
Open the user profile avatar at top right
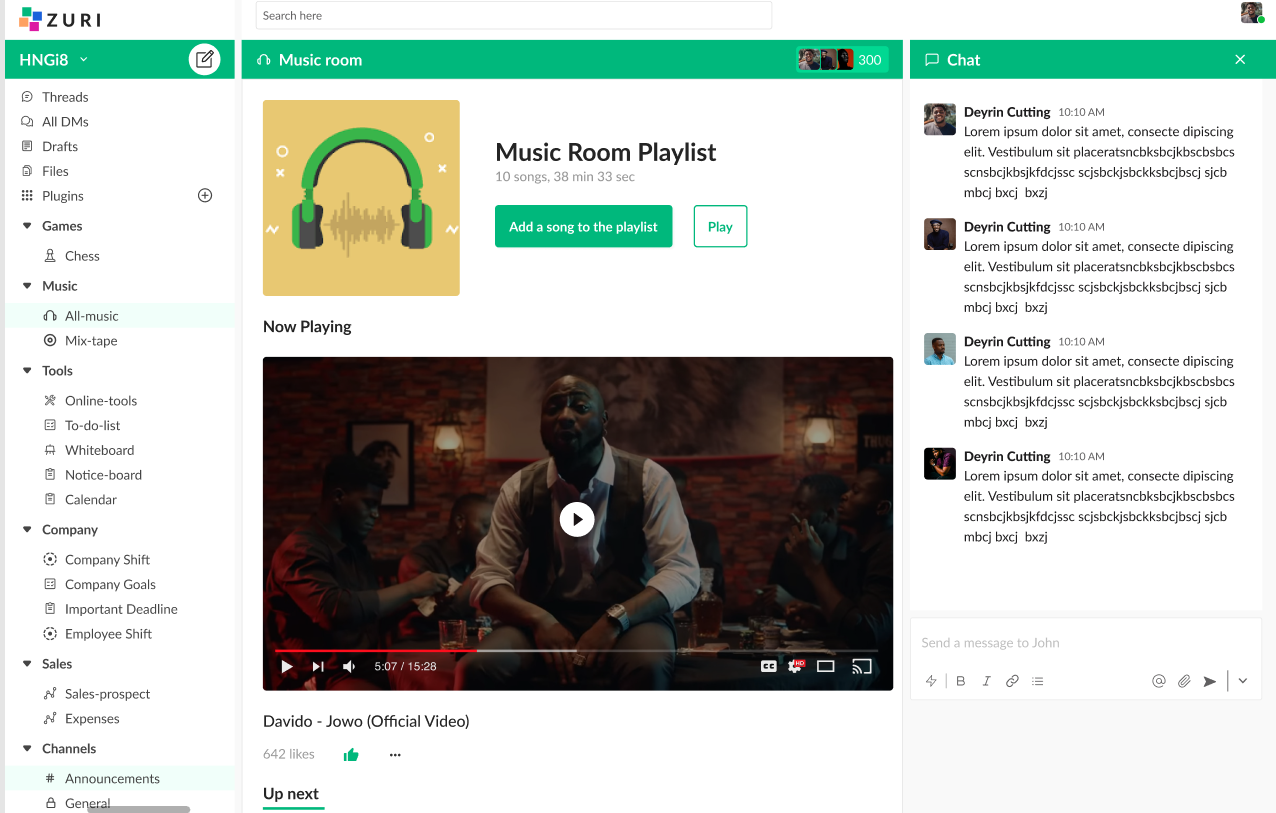pyautogui.click(x=1252, y=13)
